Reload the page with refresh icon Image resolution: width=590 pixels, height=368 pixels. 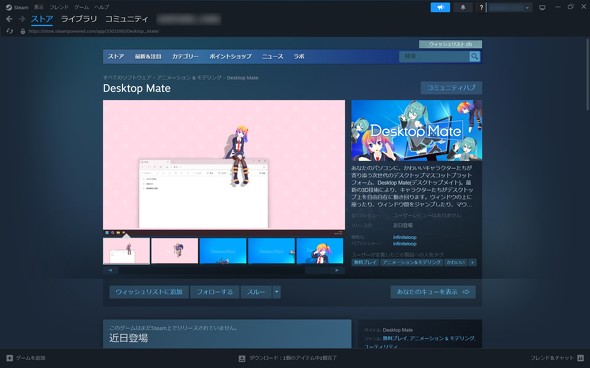click(x=10, y=31)
